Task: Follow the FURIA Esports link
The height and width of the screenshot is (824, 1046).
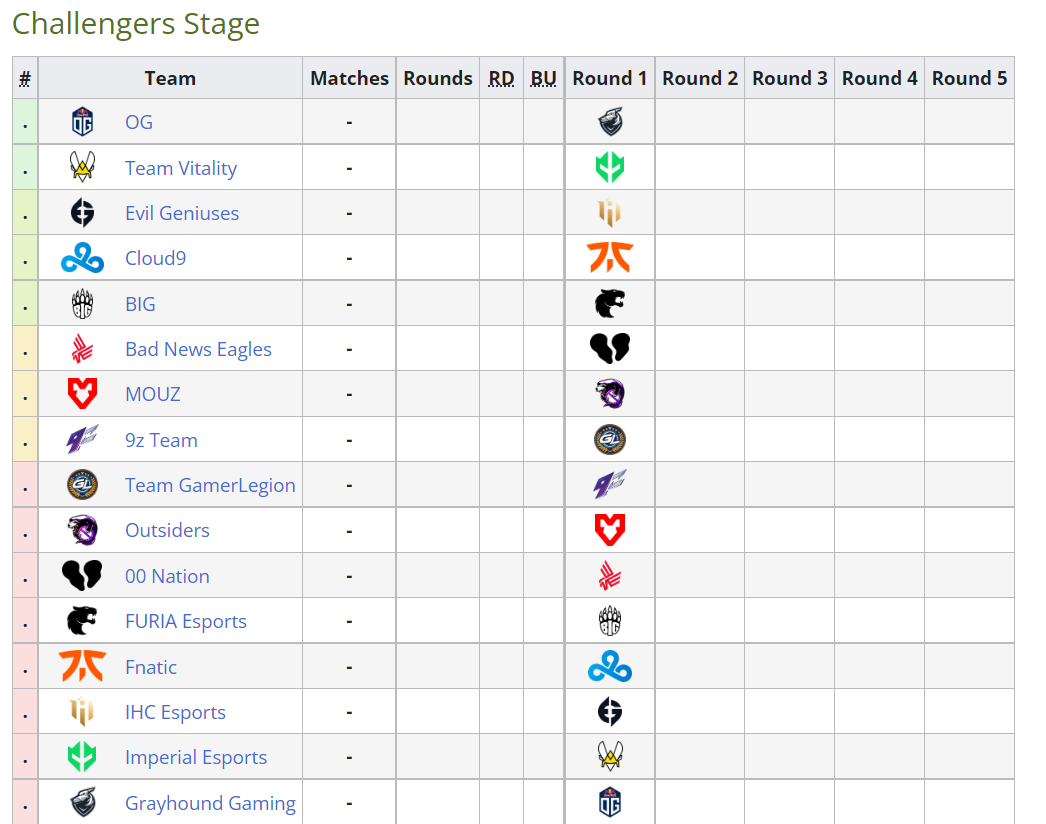Action: tap(186, 621)
